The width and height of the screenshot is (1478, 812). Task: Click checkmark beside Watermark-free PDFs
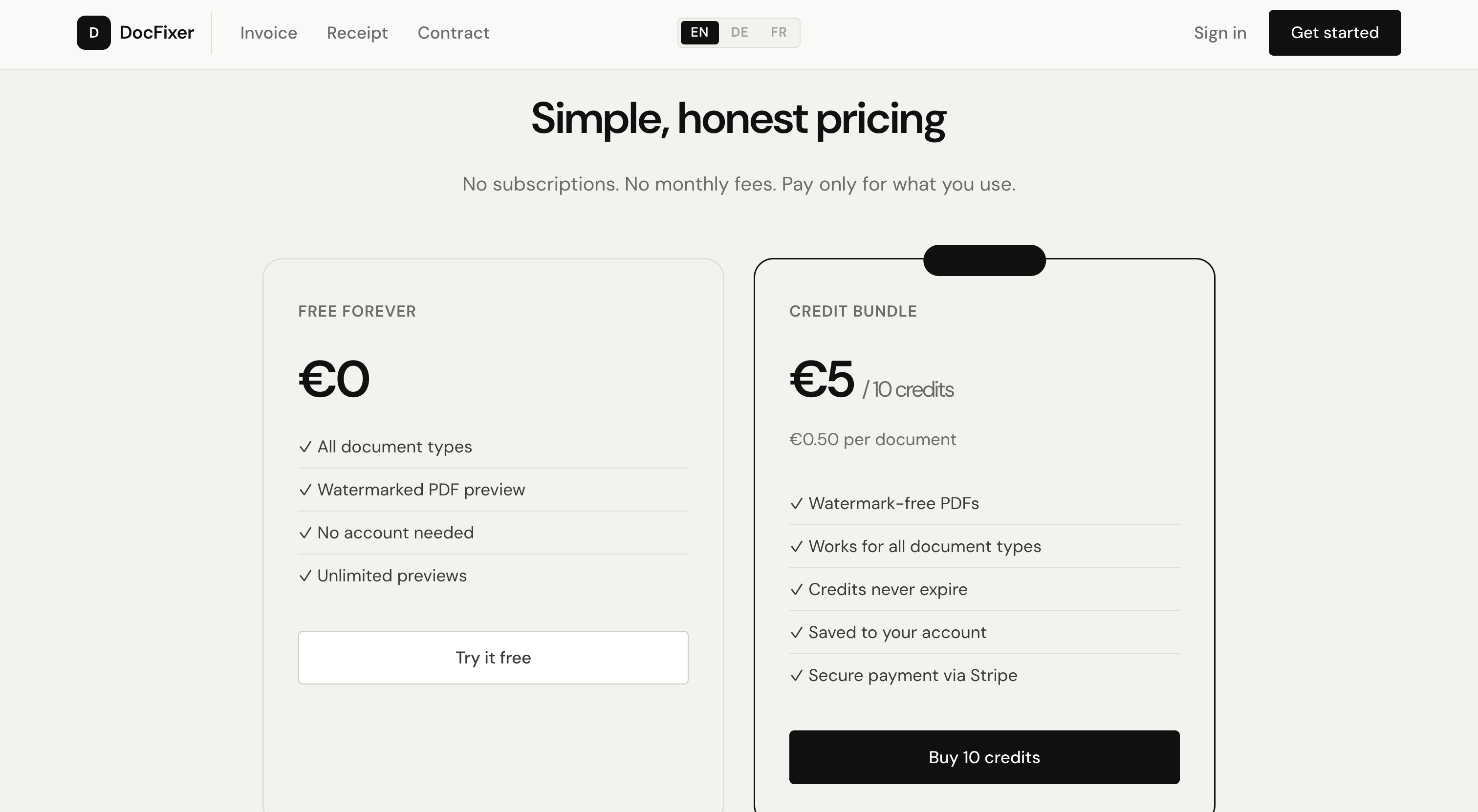pos(796,504)
